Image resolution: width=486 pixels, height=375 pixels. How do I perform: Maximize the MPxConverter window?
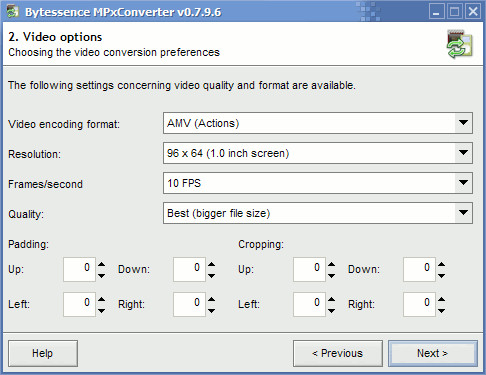(x=454, y=12)
